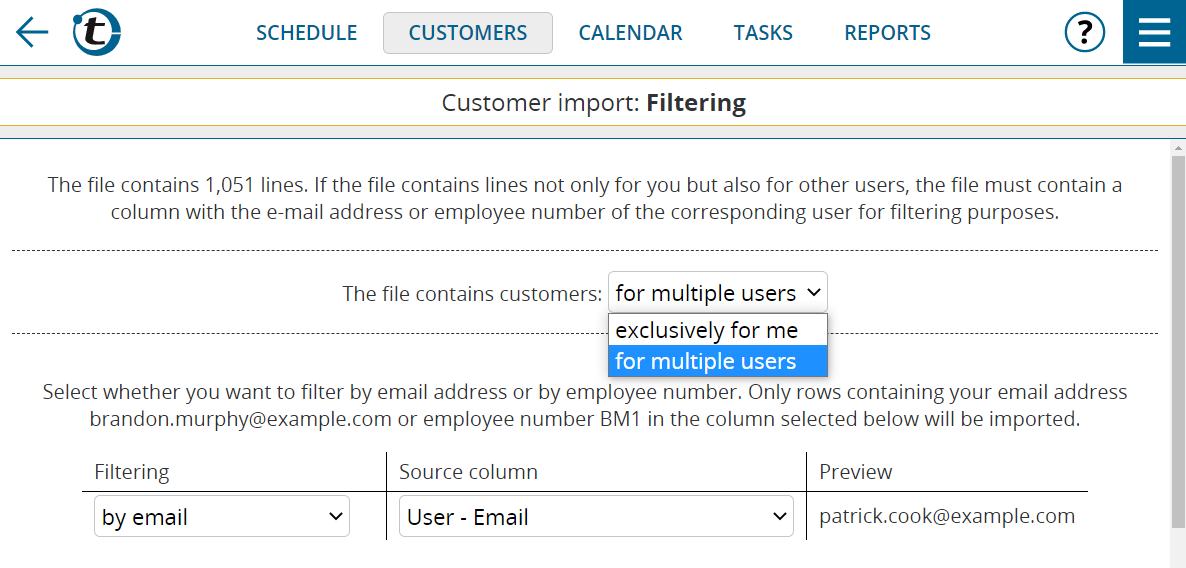The image size is (1186, 568).
Task: Click the round 't' app logo
Action: click(x=97, y=33)
